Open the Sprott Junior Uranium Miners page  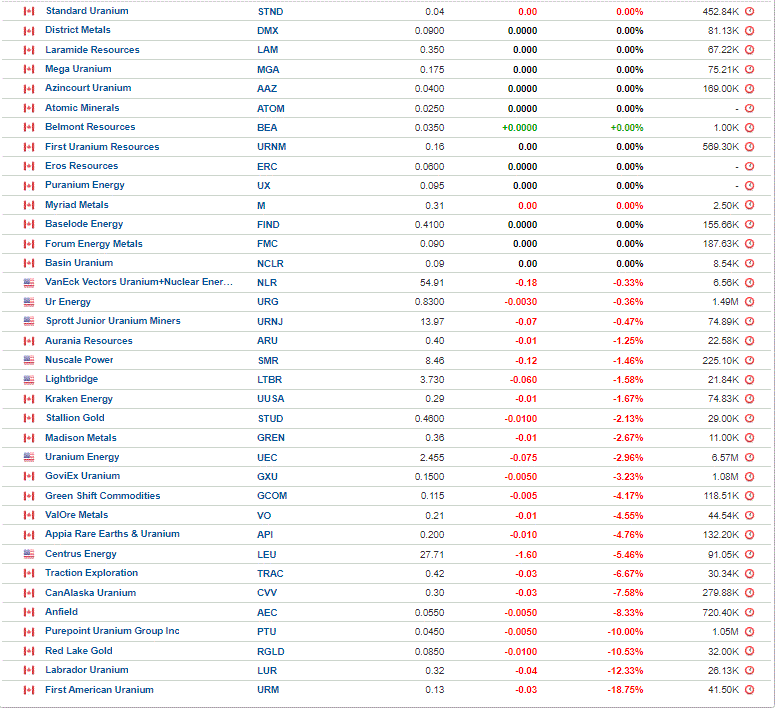113,321
